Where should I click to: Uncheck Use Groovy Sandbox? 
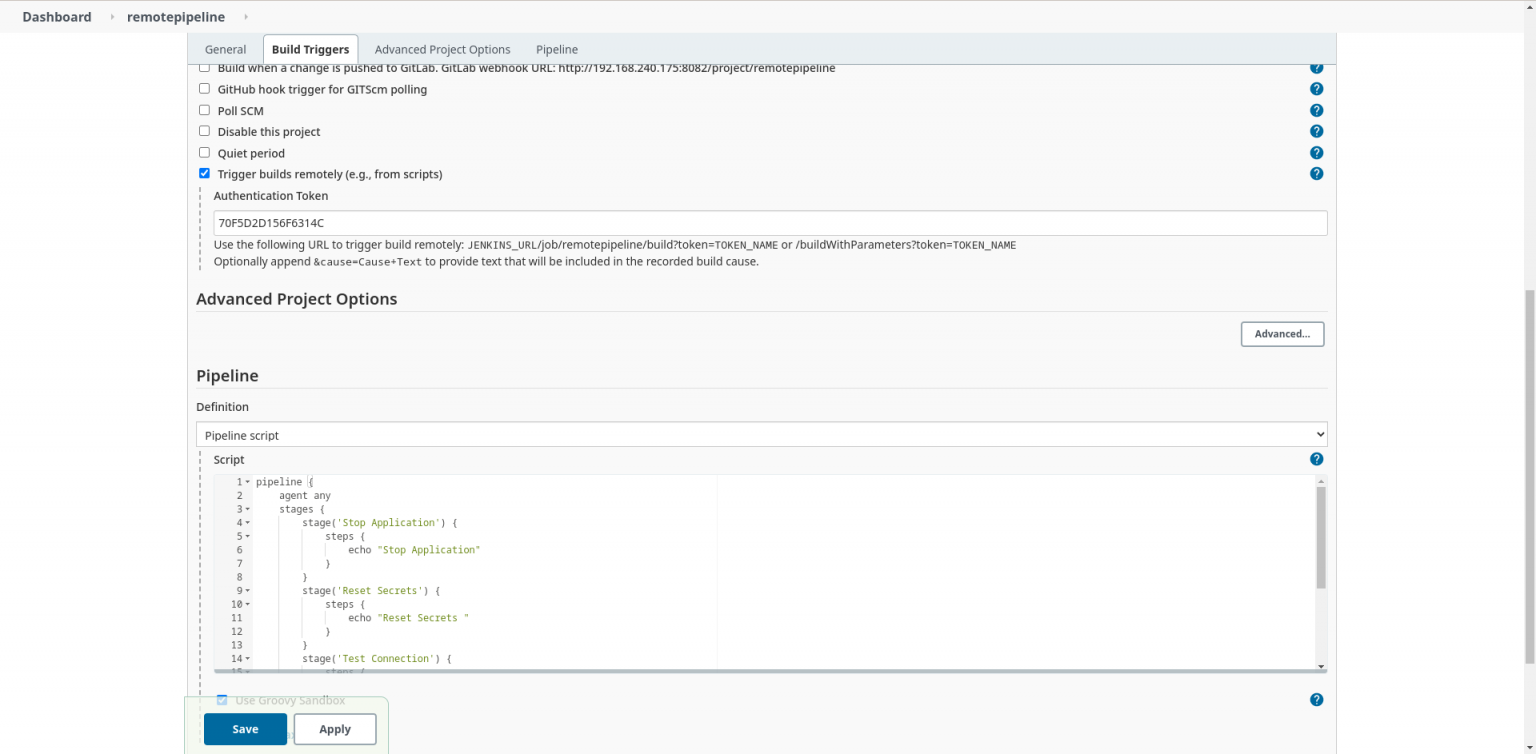point(222,700)
